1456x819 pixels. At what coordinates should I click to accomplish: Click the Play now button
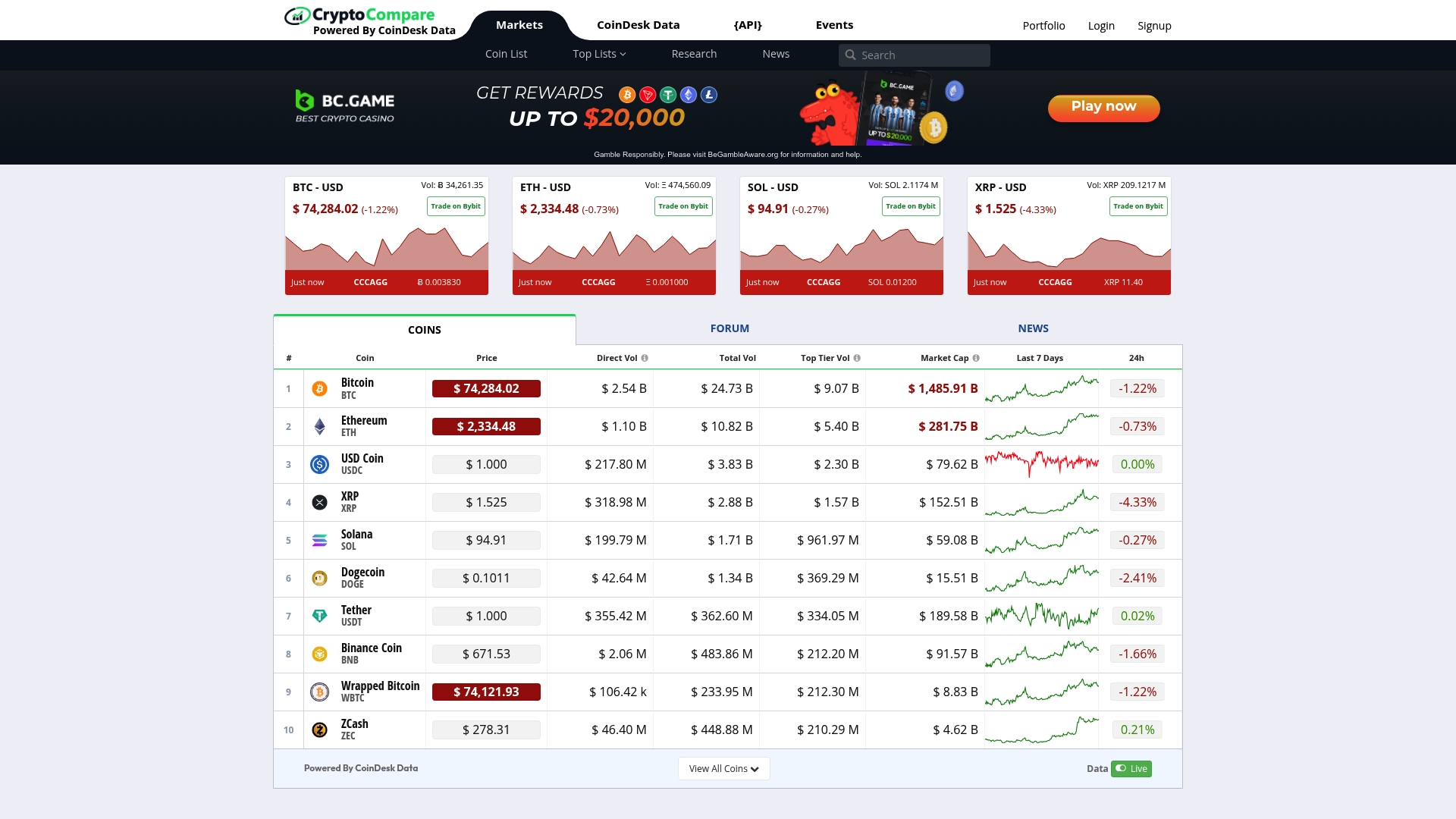click(1103, 108)
